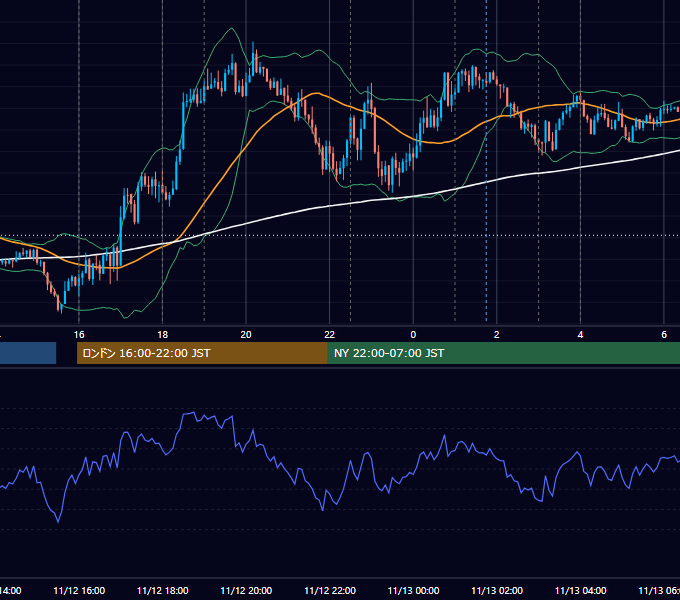Click the 11/13 02:00 date label

497,590
